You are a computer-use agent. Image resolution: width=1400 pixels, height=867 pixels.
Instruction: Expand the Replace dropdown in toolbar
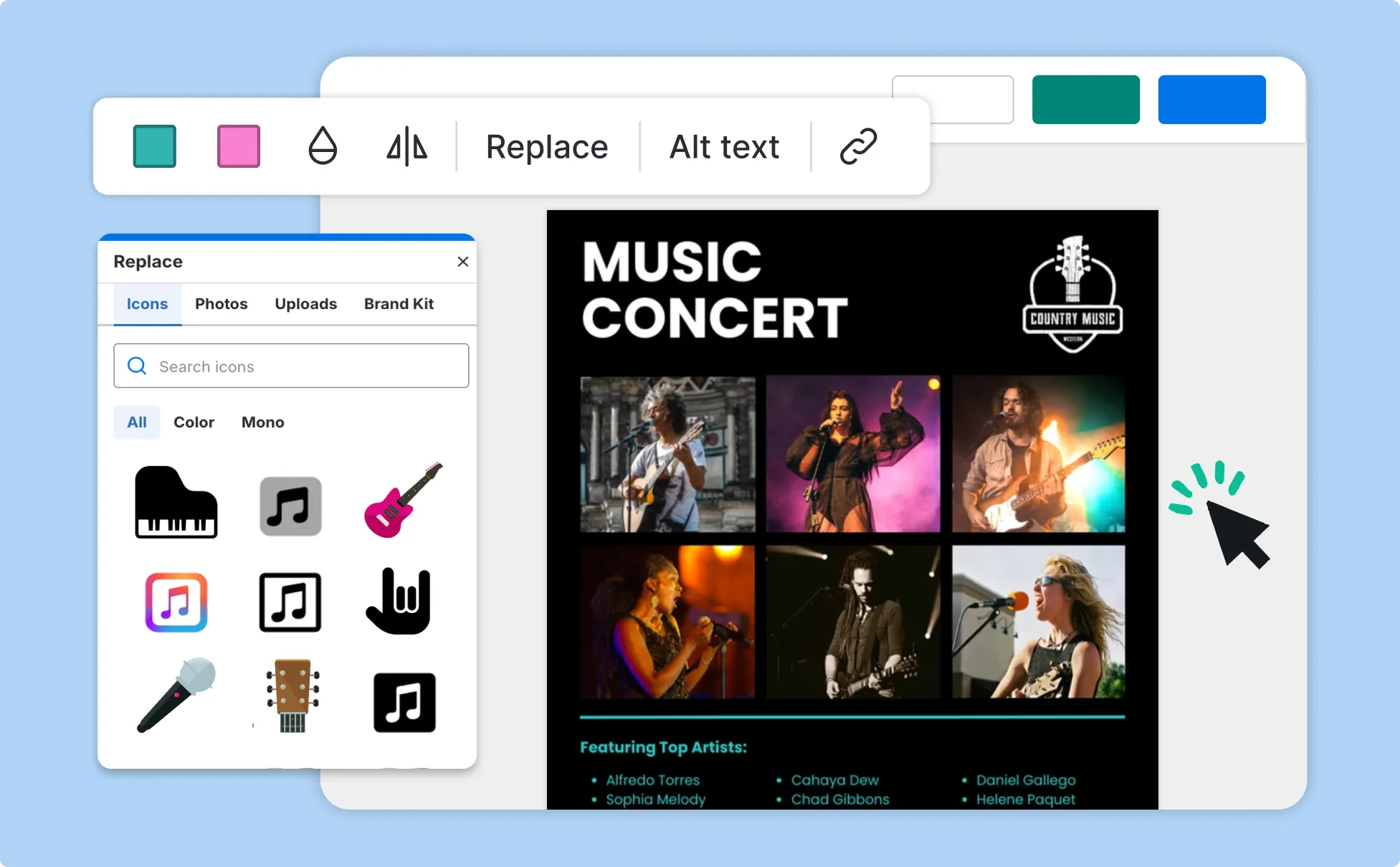tap(546, 146)
